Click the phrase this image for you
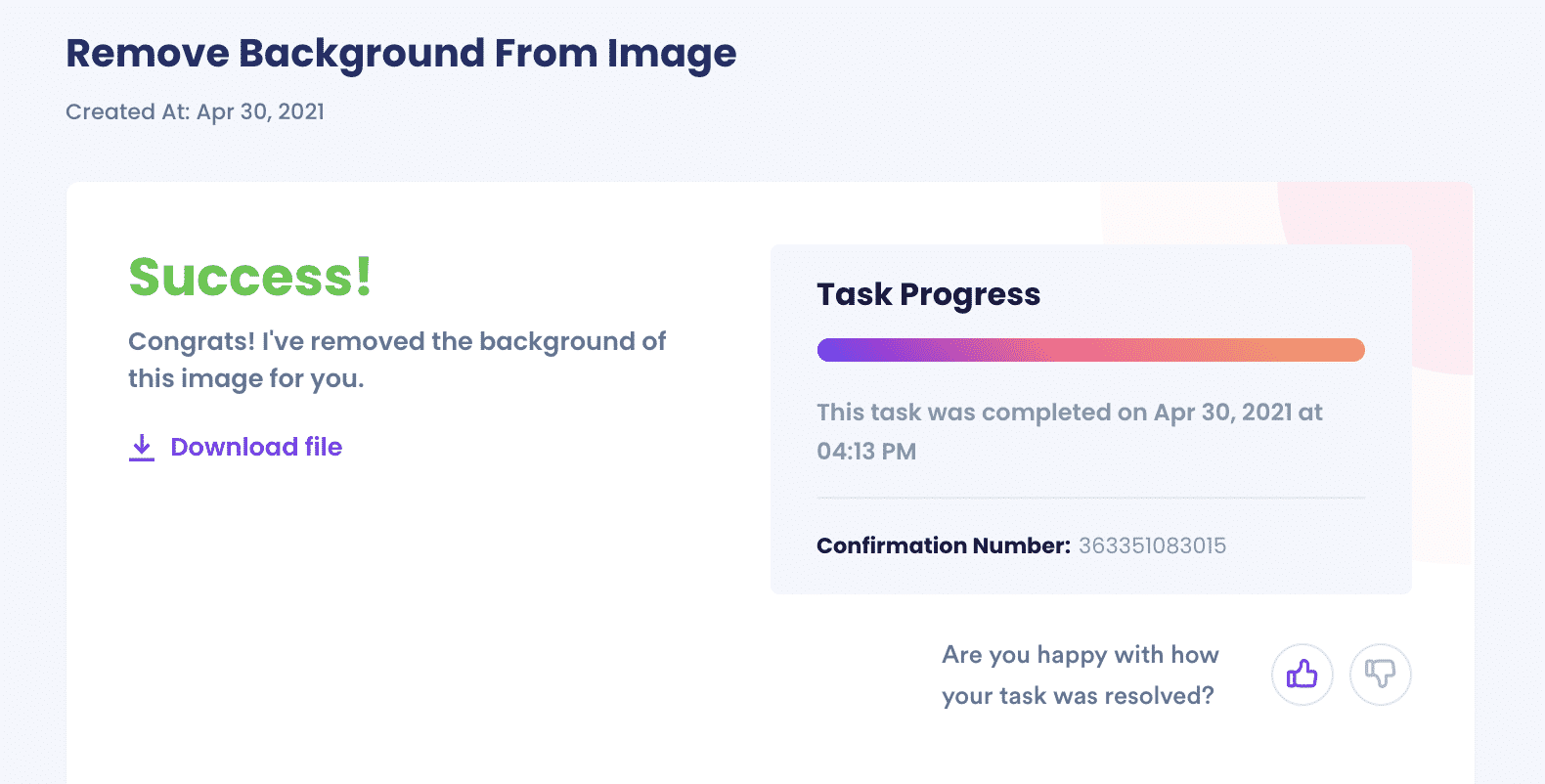1545x784 pixels. pos(245,378)
